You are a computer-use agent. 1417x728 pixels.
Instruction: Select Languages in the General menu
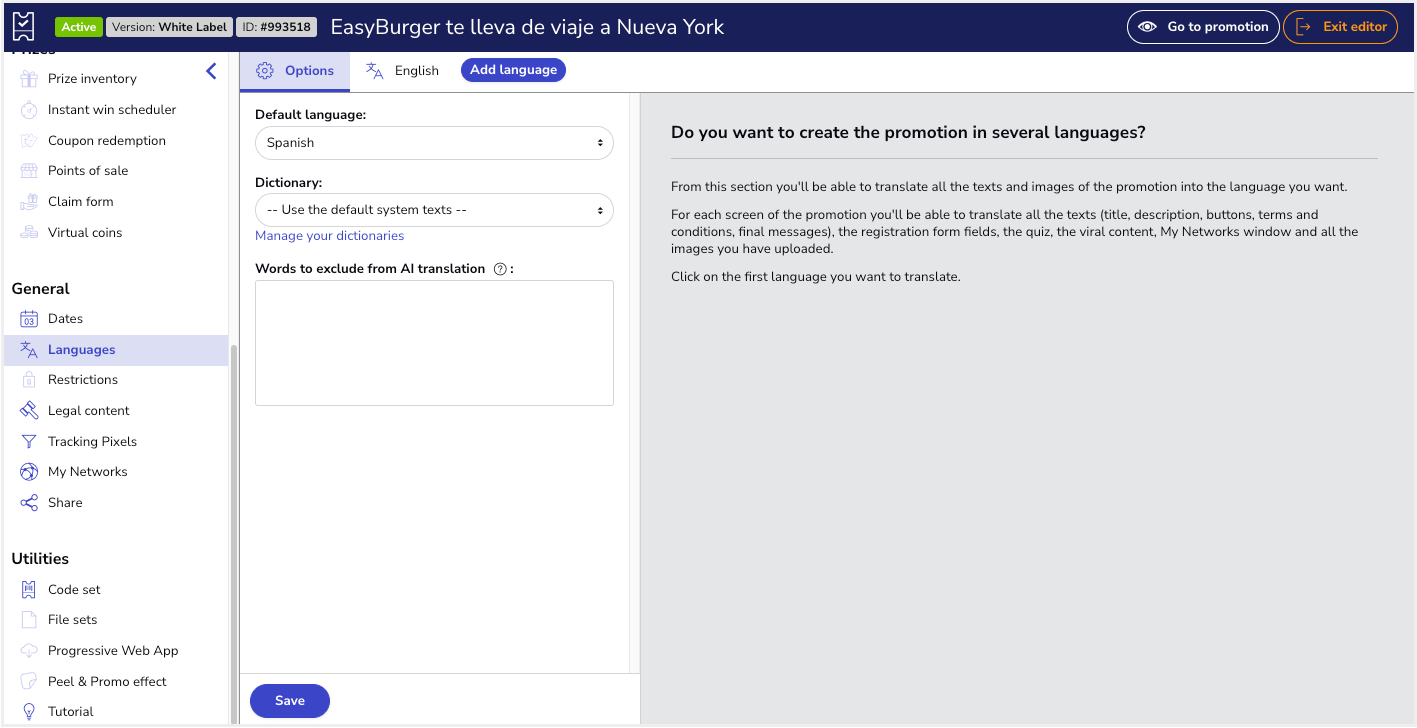point(116,350)
